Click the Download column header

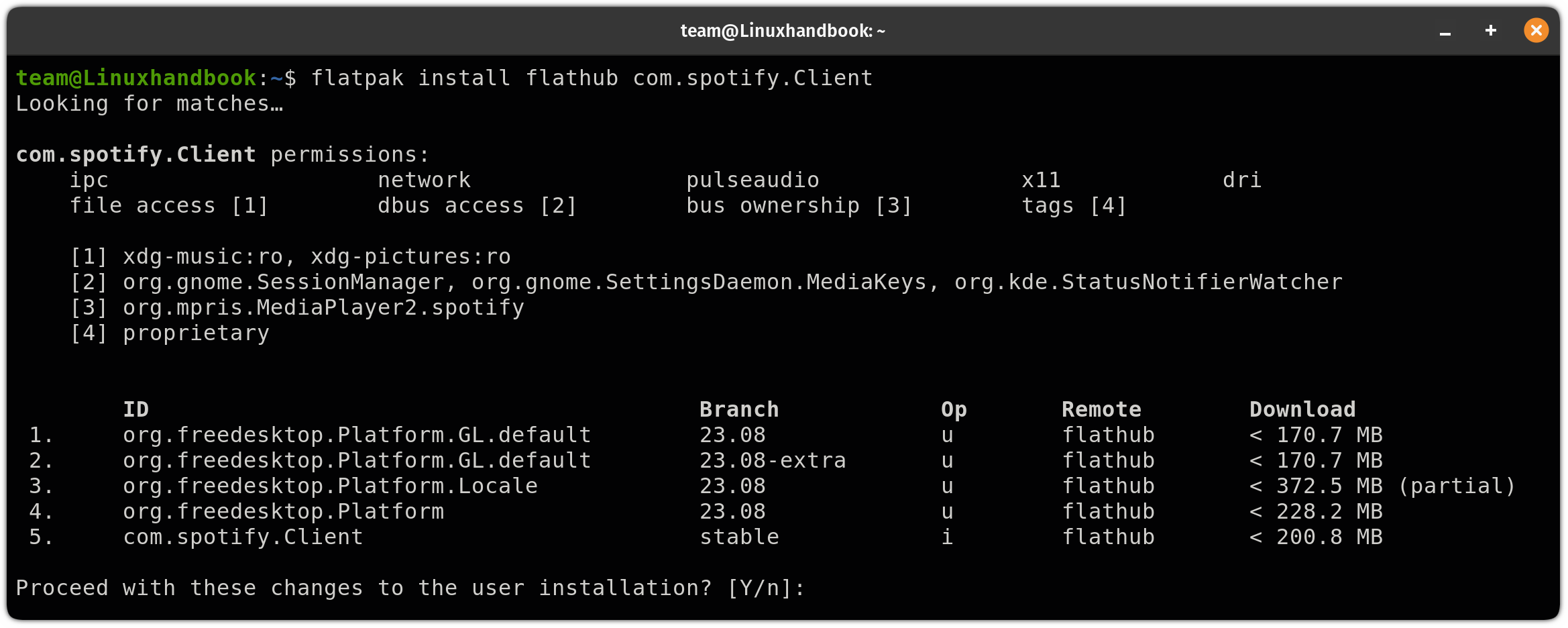1302,409
